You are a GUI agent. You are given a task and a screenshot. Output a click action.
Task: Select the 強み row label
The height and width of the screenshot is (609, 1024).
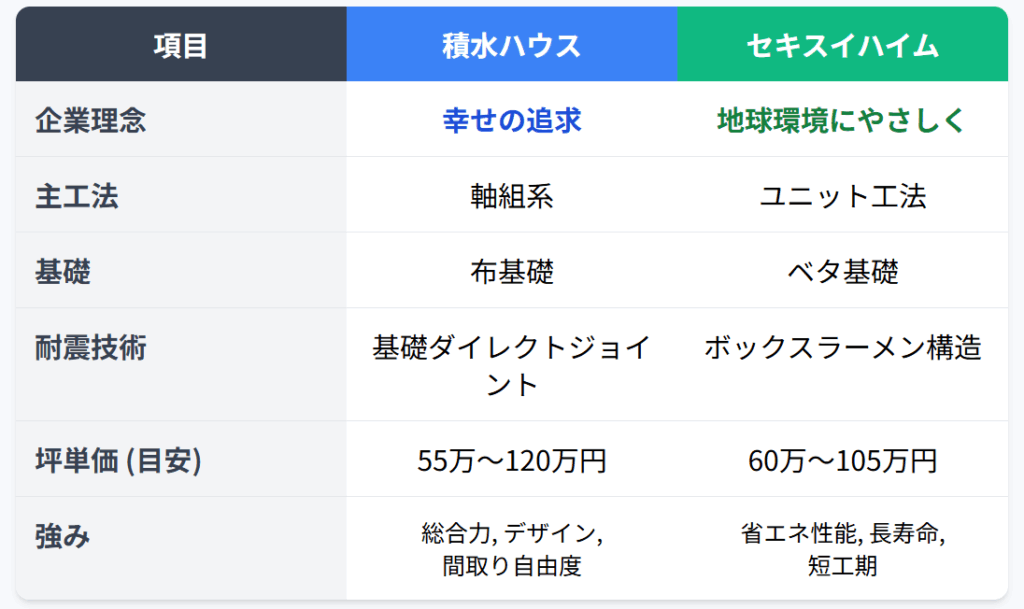click(x=63, y=536)
